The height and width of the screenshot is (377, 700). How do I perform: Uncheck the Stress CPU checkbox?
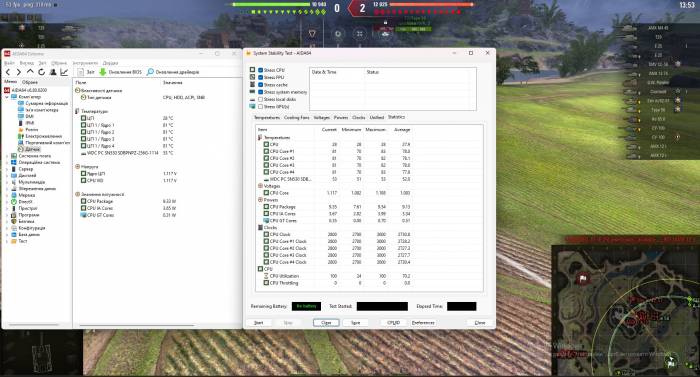(260, 70)
